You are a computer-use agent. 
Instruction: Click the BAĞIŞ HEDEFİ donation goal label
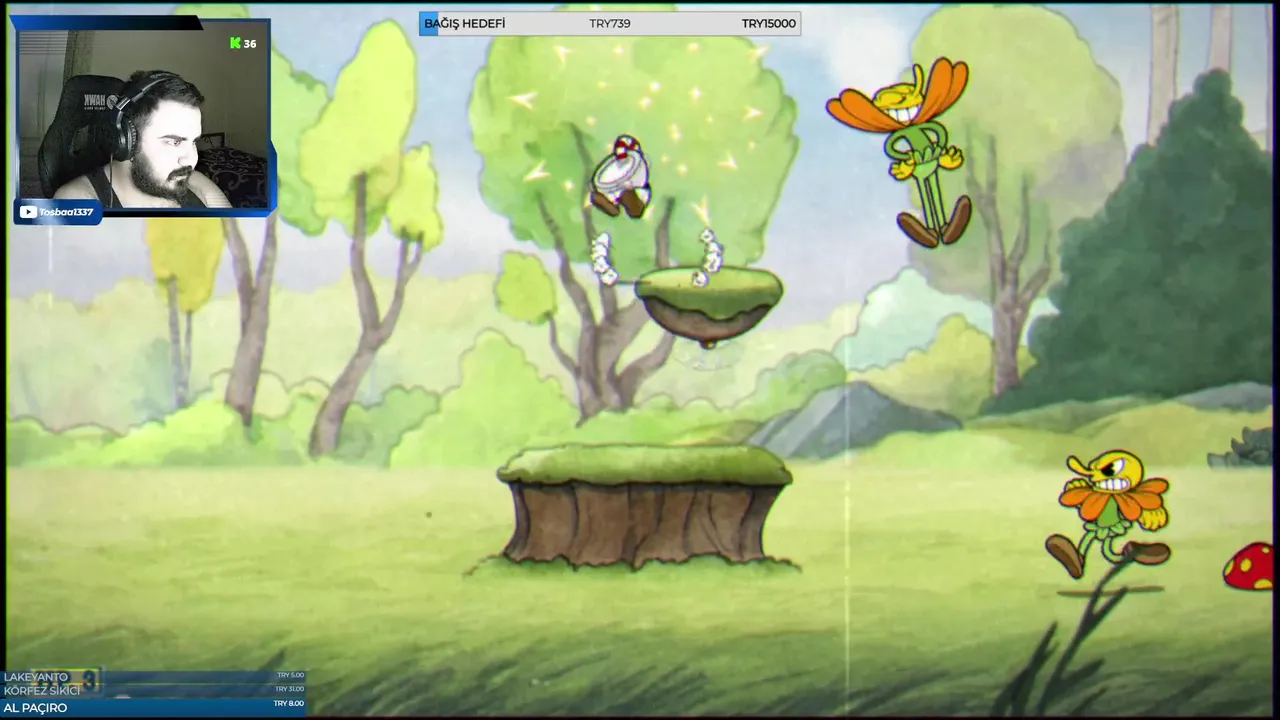[465, 23]
